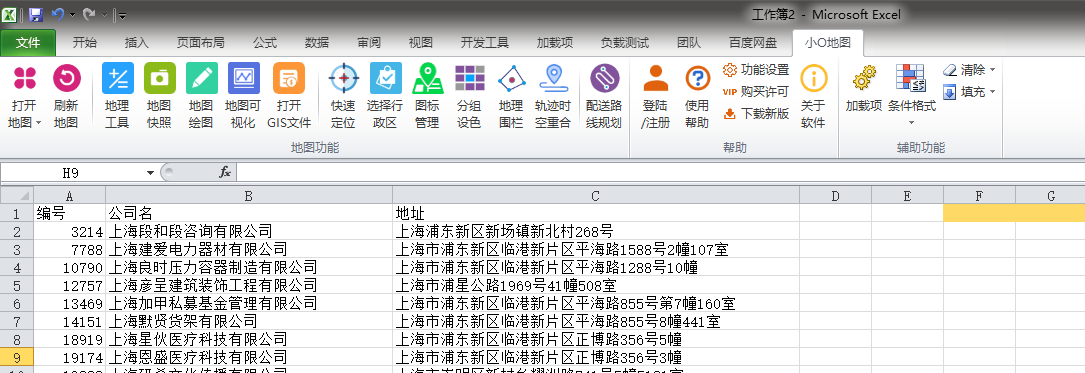Click the highlighted yellow cell F1
The height and width of the screenshot is (373, 1085).
tap(979, 213)
